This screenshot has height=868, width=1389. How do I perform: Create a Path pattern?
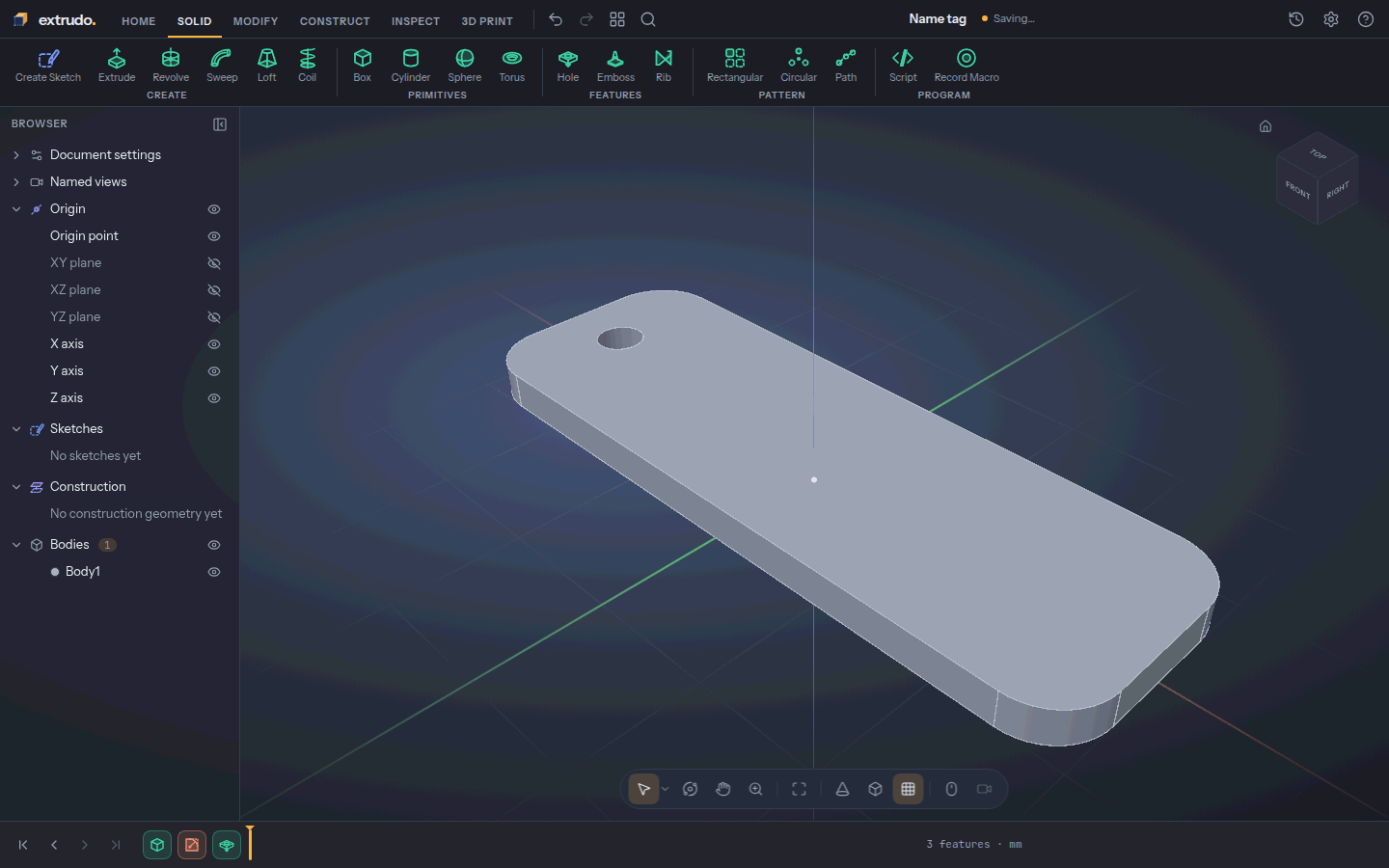[x=846, y=66]
